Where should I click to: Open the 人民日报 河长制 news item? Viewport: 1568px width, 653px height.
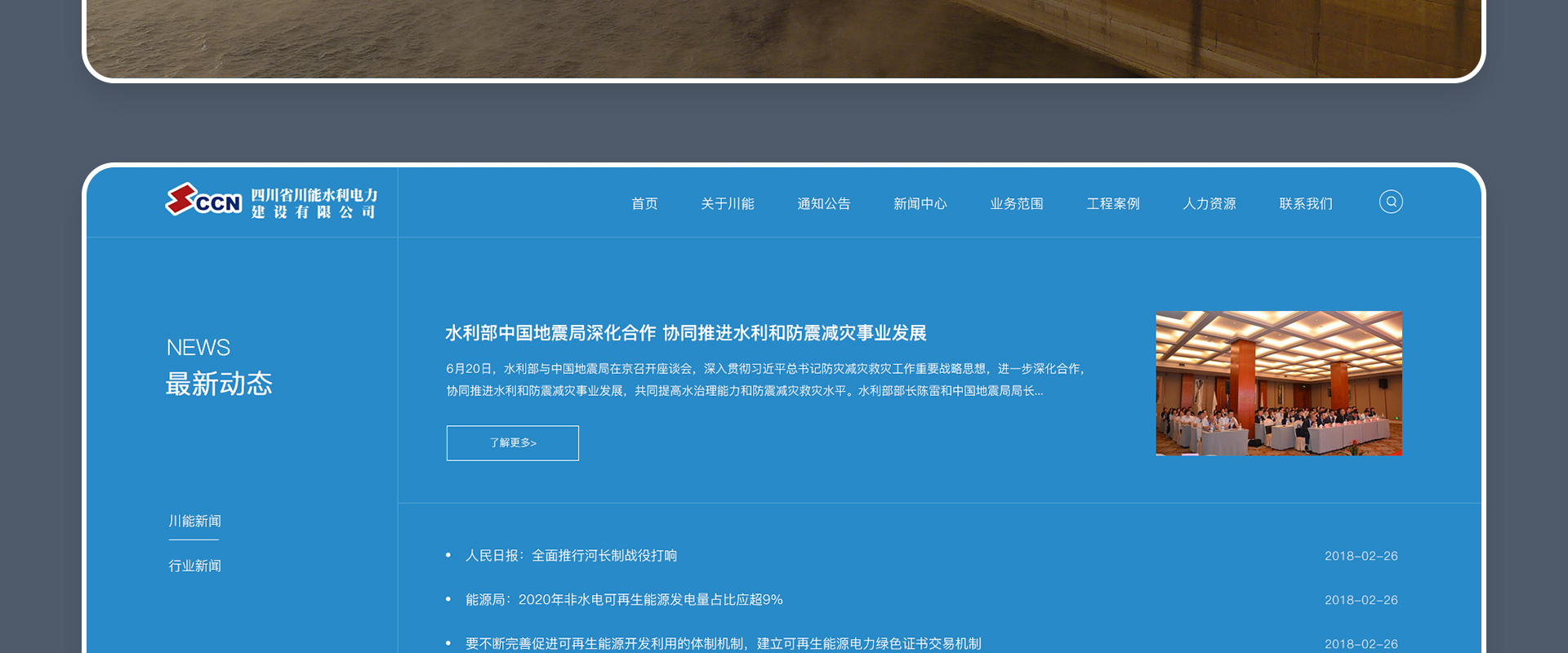coord(571,556)
